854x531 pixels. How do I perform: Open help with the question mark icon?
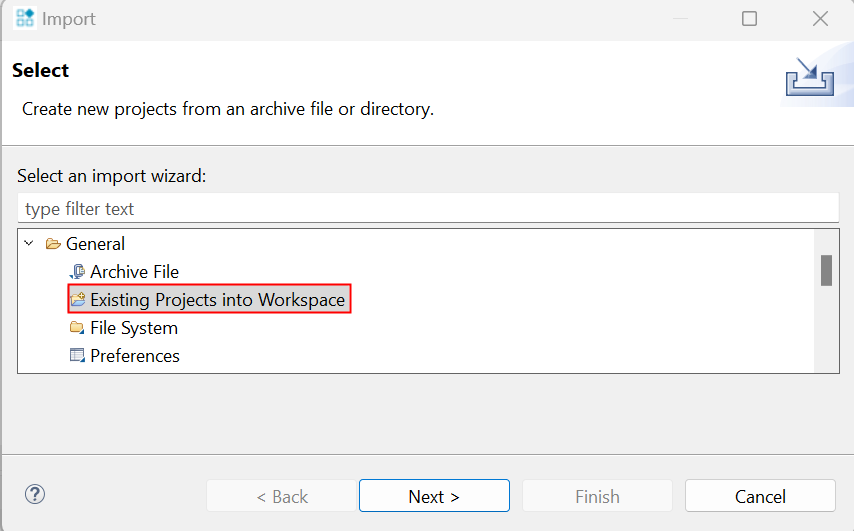(35, 494)
